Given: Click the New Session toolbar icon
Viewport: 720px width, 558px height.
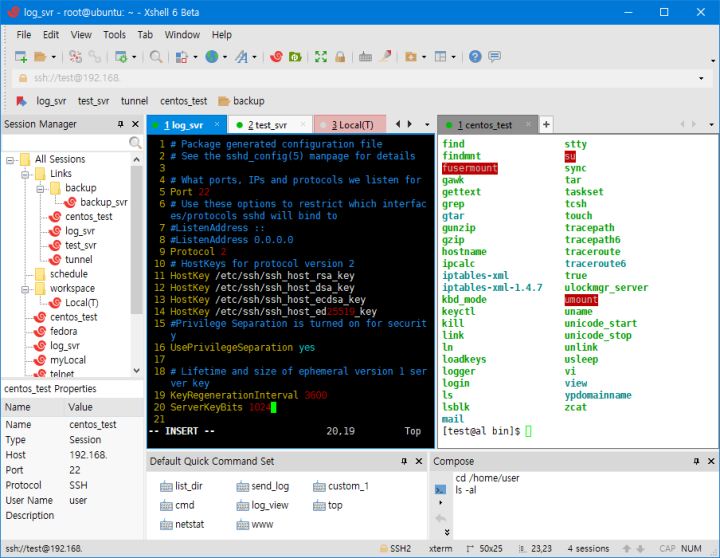Looking at the screenshot, I should [21, 57].
